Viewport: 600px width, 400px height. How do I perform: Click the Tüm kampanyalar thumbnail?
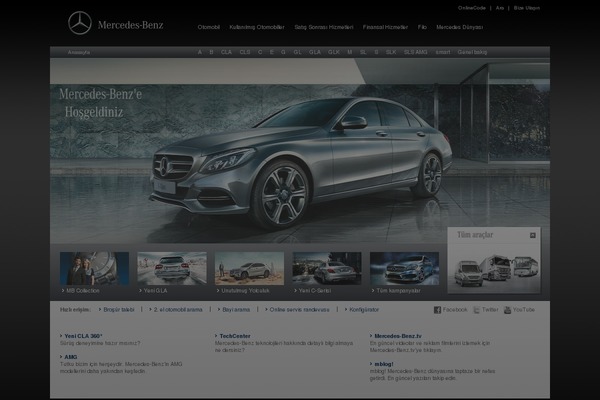(404, 268)
